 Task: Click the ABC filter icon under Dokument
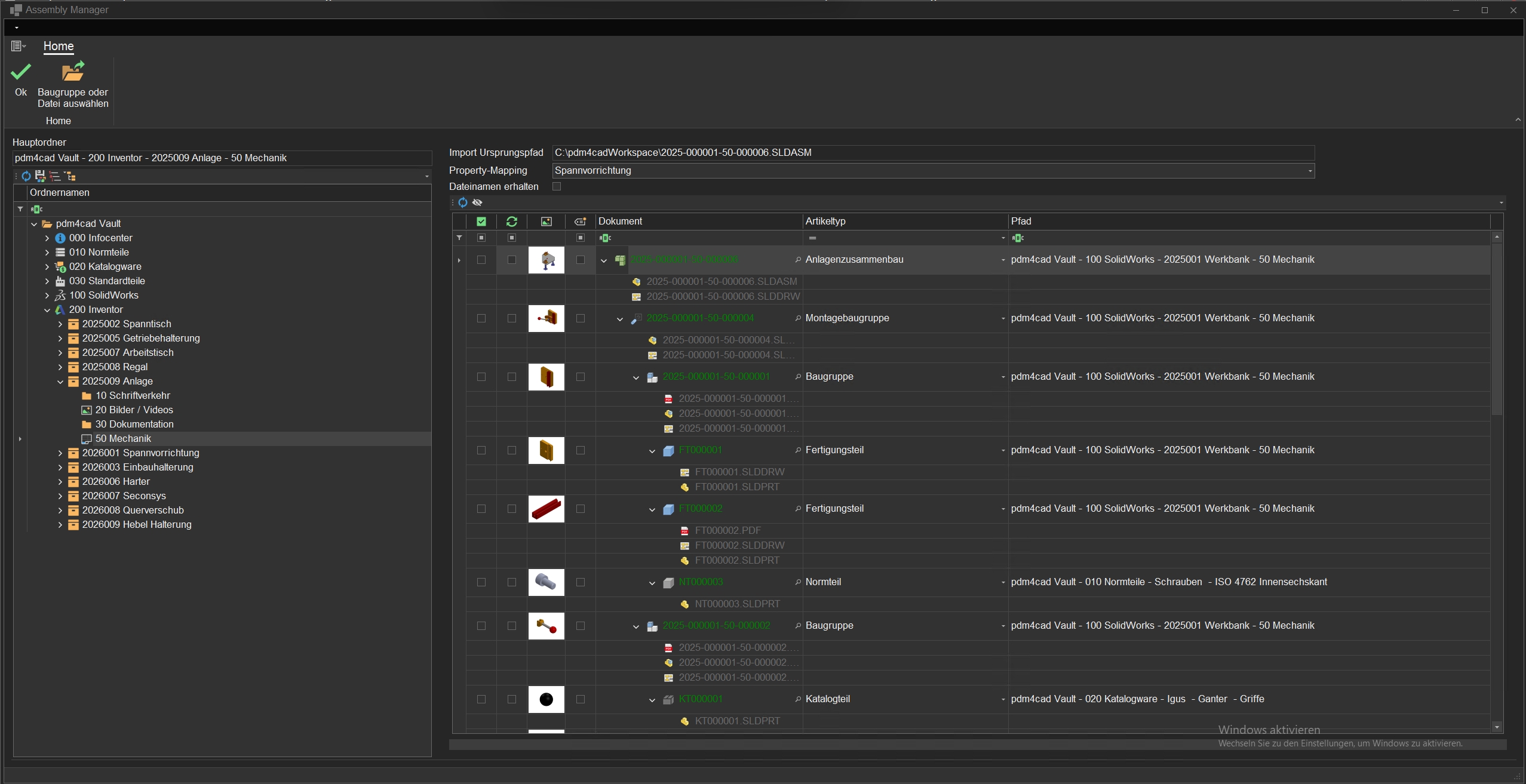click(605, 238)
